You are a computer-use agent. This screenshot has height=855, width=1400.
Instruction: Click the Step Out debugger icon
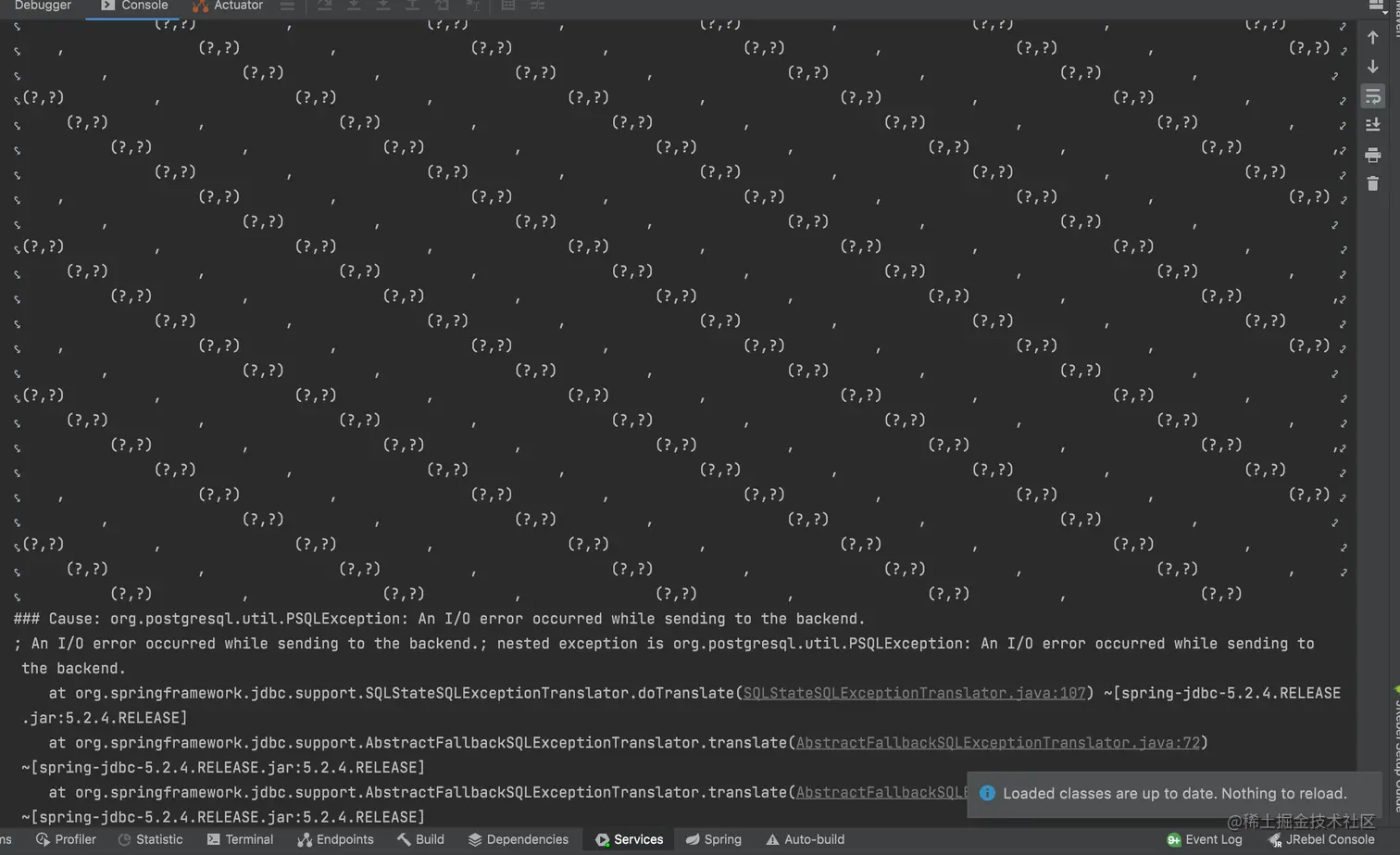pos(413,6)
